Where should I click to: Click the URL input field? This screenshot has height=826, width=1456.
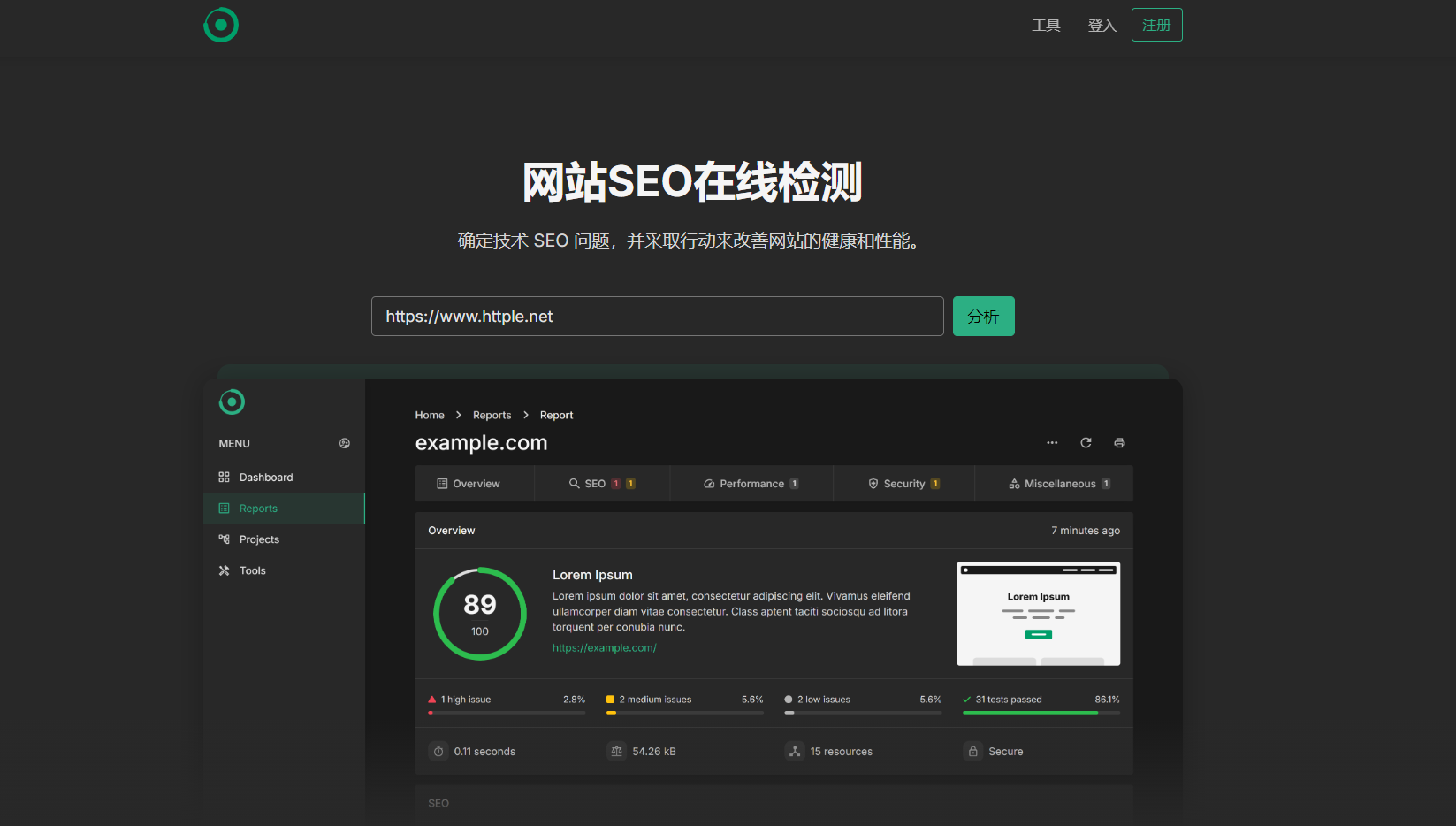pyautogui.click(x=657, y=317)
